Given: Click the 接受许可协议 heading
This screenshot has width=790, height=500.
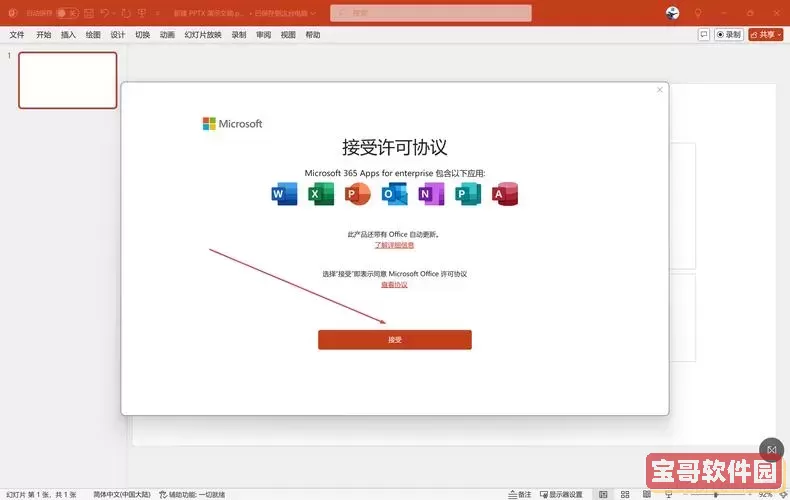Looking at the screenshot, I should pyautogui.click(x=394, y=147).
